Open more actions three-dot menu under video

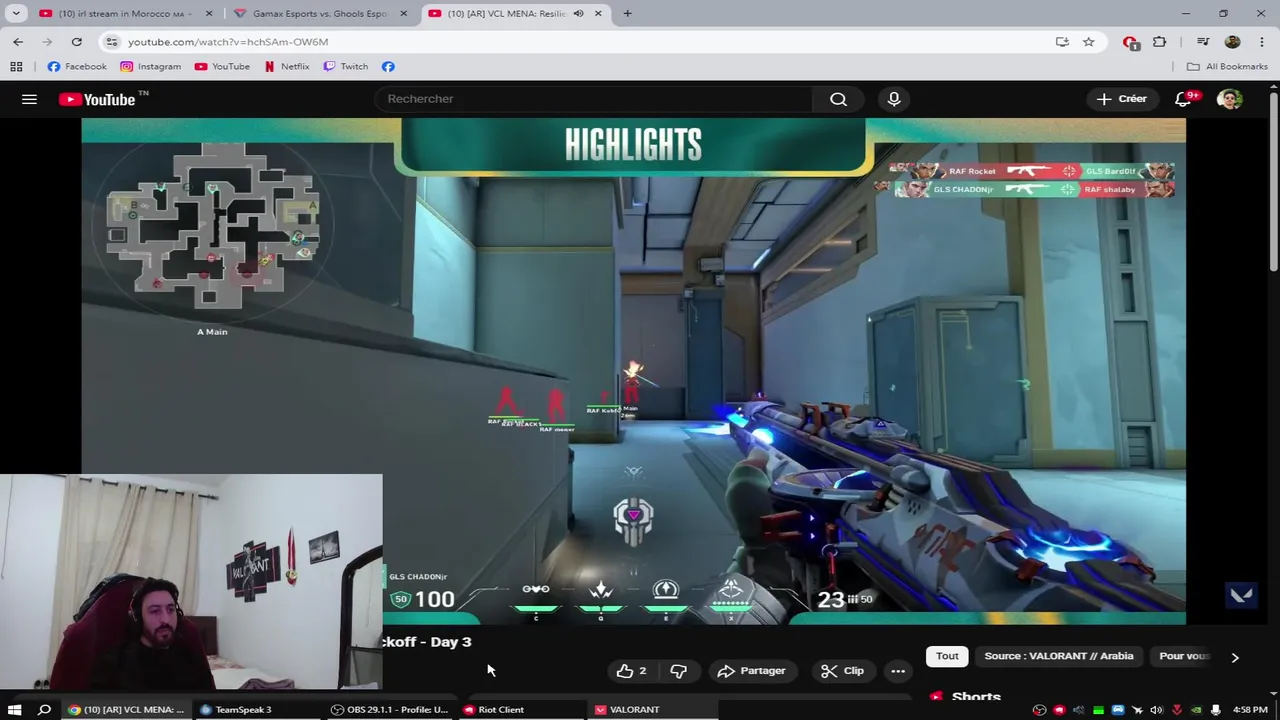coord(898,671)
